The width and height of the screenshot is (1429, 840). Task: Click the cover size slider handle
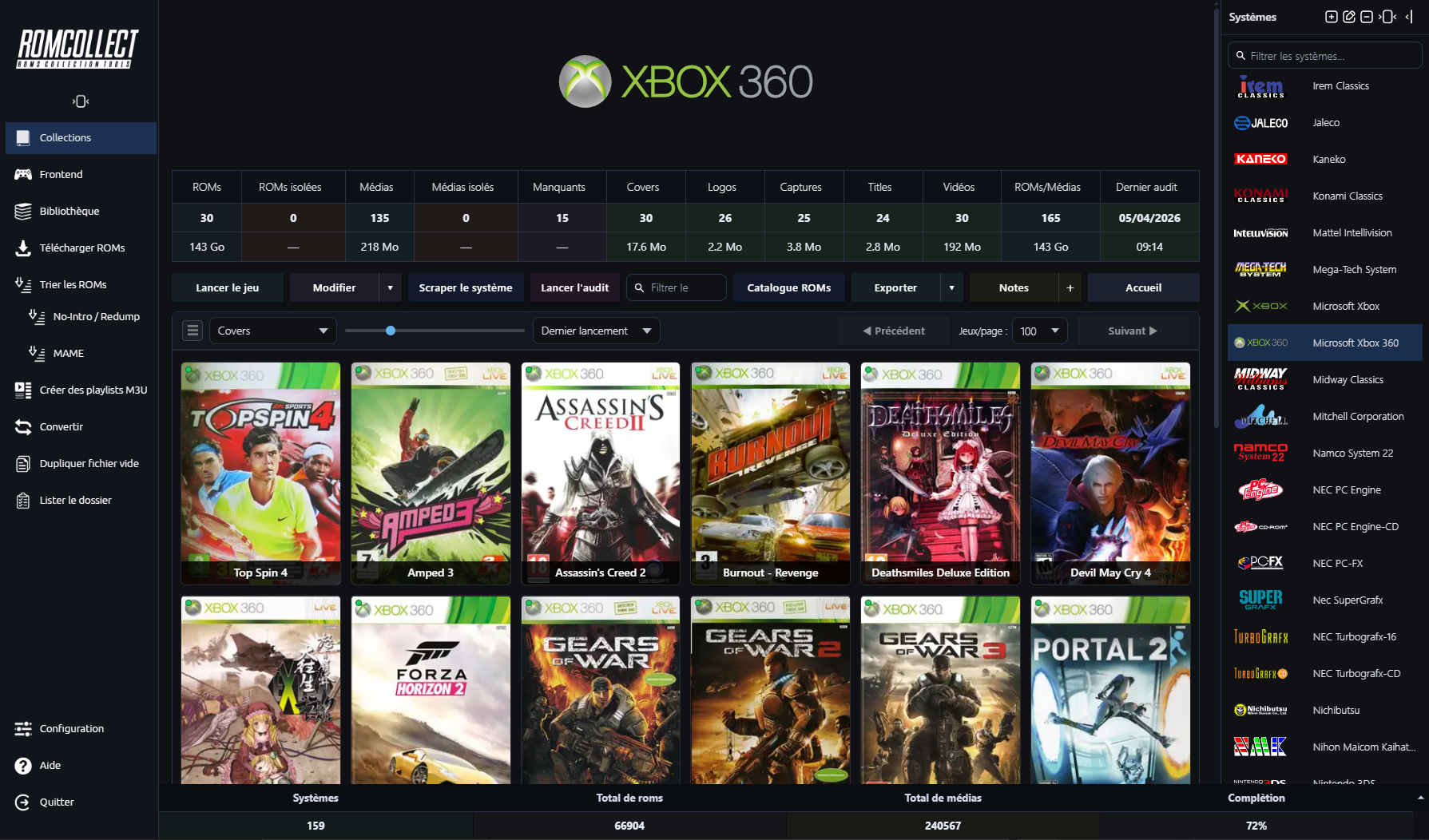(391, 331)
